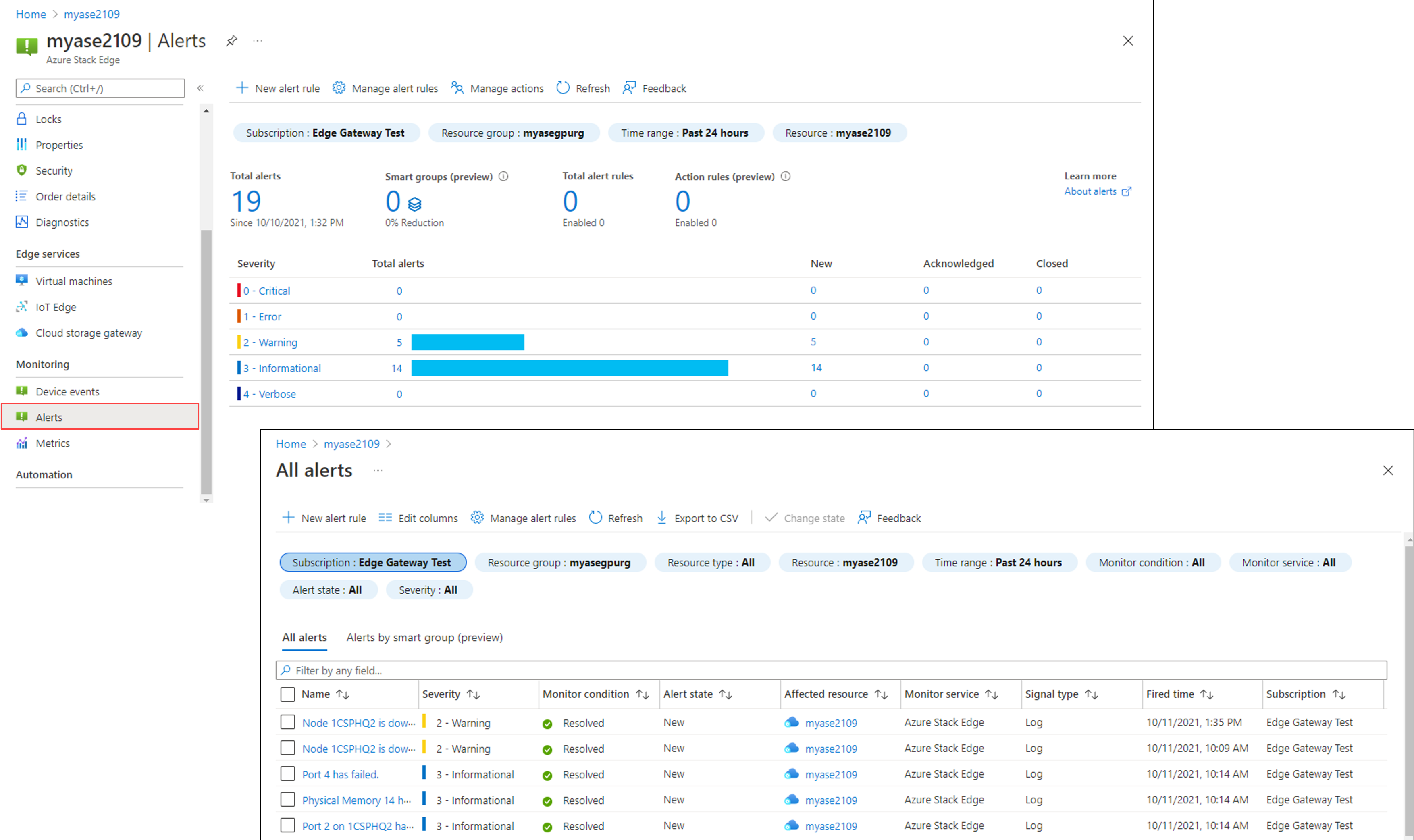Toggle the select-all checkbox in Name header
The width and height of the screenshot is (1414, 840).
287,694
